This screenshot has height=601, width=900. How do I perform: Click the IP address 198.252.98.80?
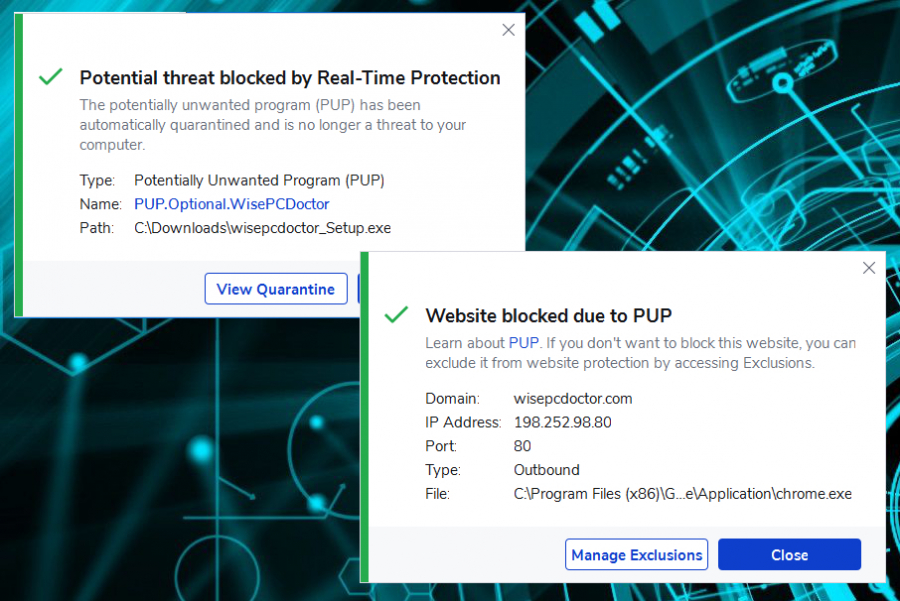(x=562, y=422)
